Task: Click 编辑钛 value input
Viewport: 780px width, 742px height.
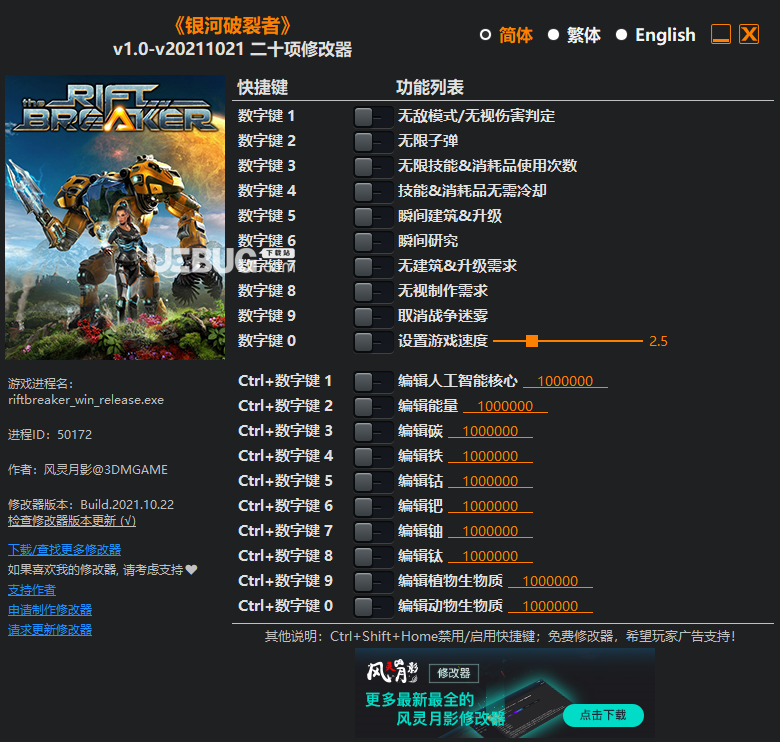Action: coord(490,556)
